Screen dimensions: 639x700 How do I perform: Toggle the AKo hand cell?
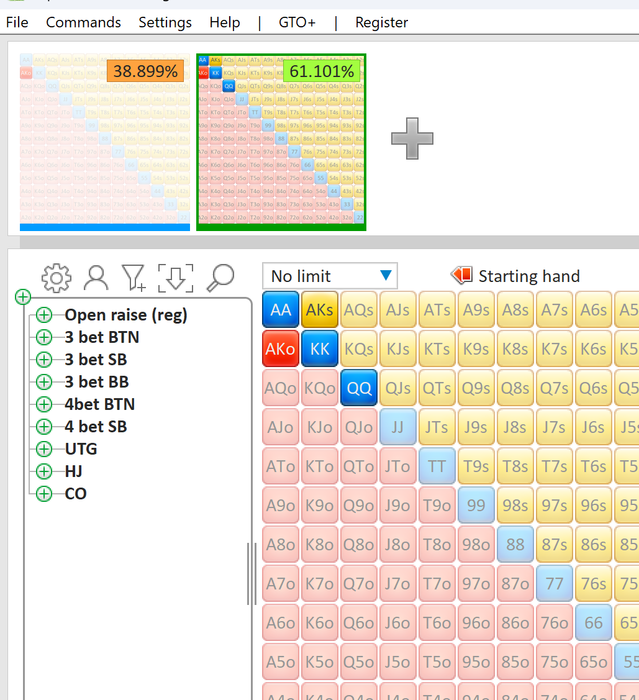coord(280,349)
